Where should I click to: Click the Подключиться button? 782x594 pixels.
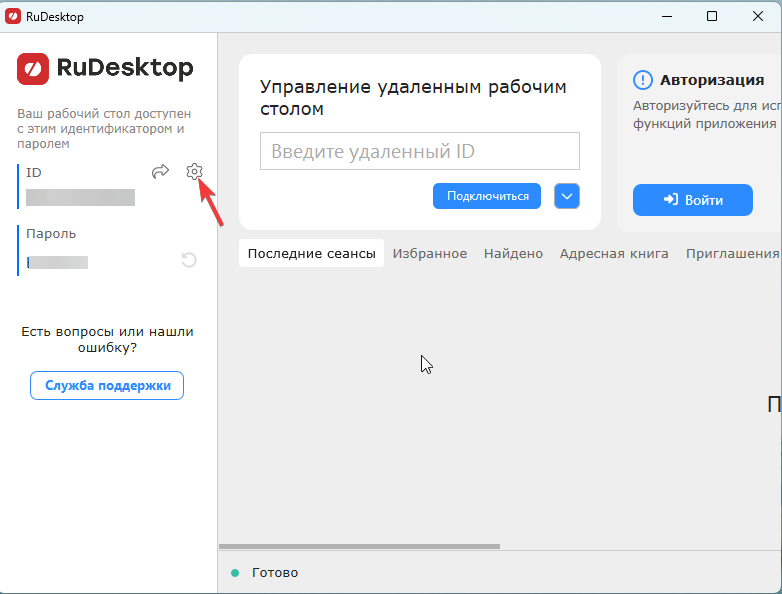click(x=487, y=196)
